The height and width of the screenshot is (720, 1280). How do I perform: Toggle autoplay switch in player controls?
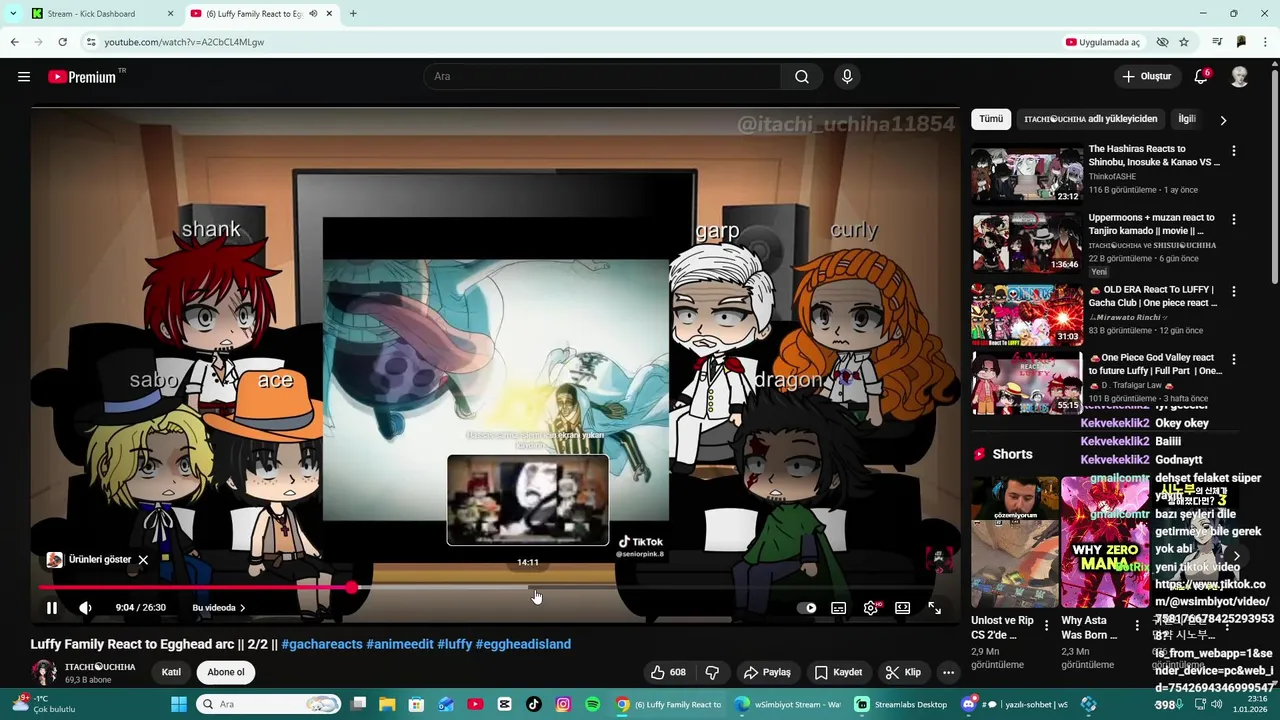pyautogui.click(x=806, y=608)
